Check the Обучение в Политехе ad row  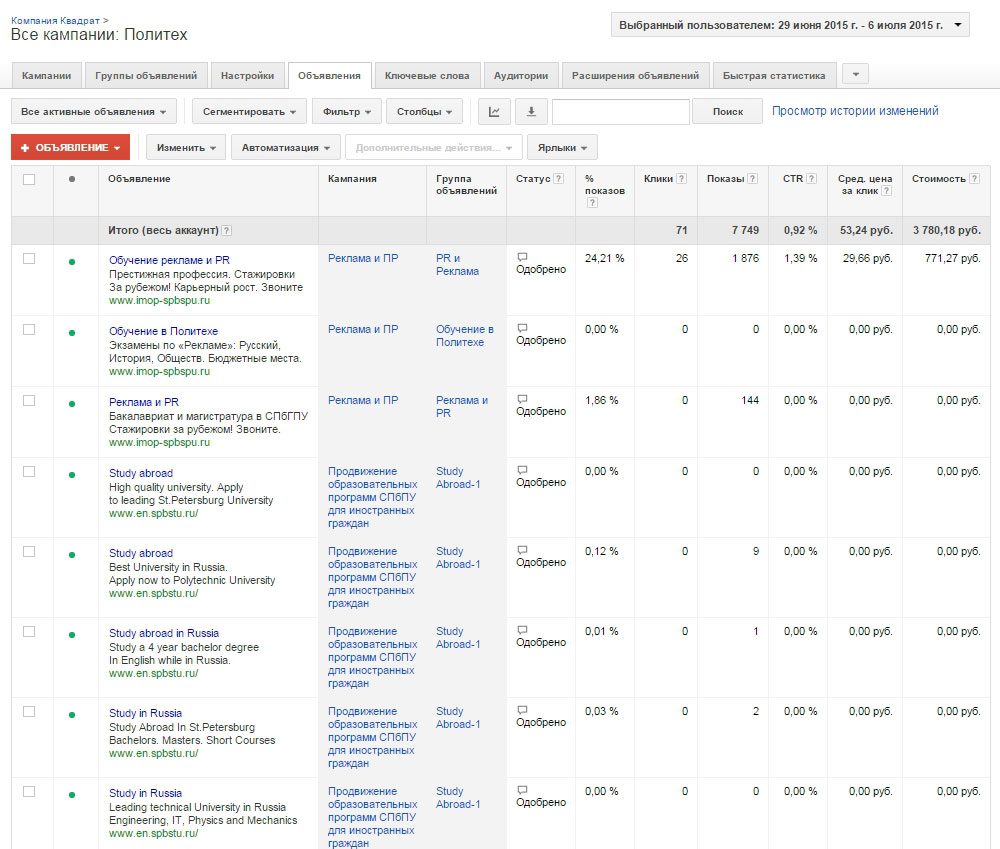click(x=29, y=329)
